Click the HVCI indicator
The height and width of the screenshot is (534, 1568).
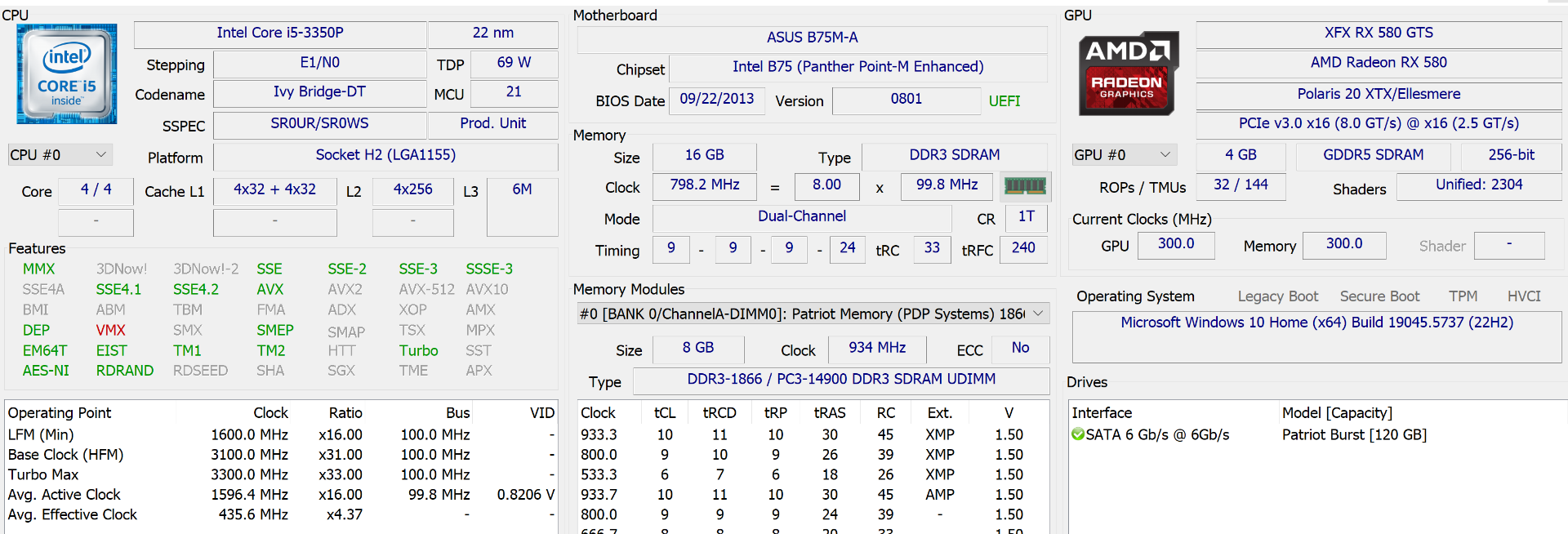tap(1524, 296)
